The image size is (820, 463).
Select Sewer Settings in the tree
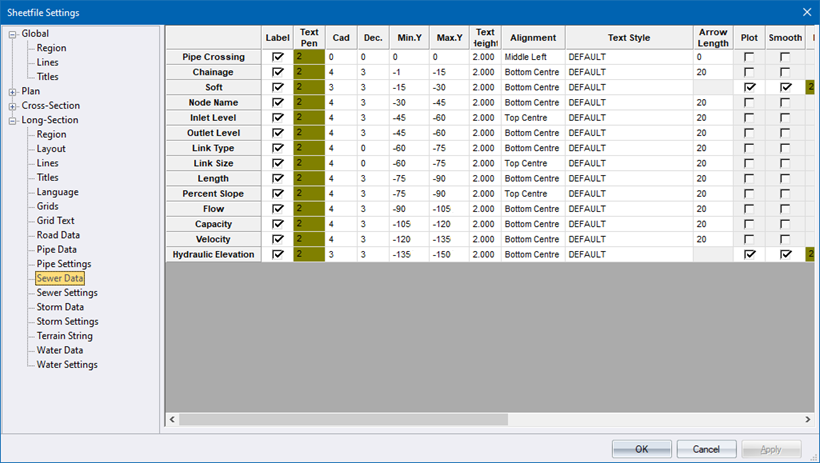67,293
